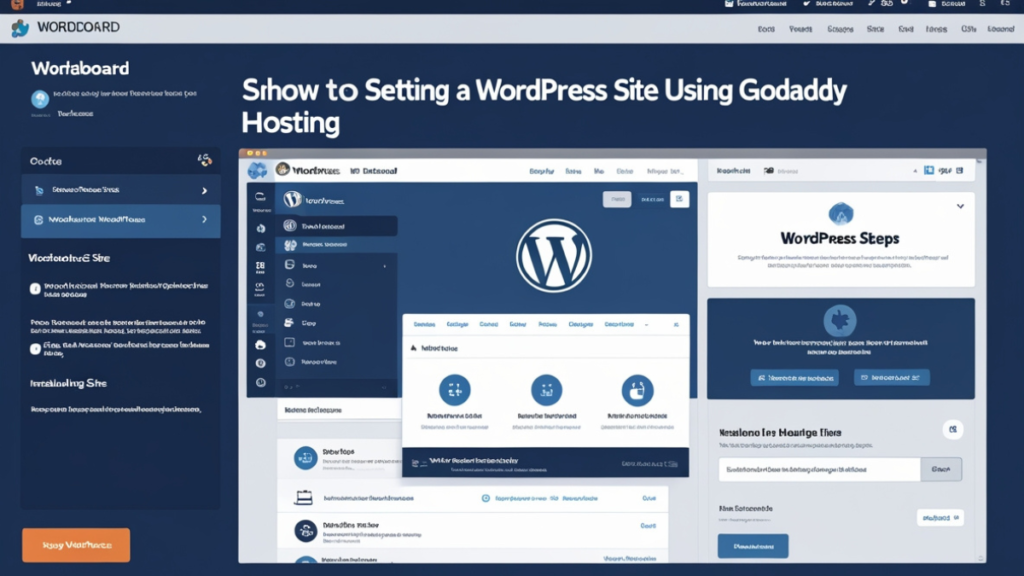The width and height of the screenshot is (1024, 576).
Task: Click the second button in the dark blue card
Action: (x=891, y=377)
